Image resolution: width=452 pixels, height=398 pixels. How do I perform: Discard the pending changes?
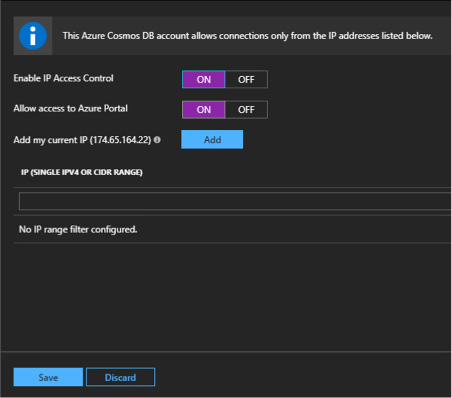120,377
